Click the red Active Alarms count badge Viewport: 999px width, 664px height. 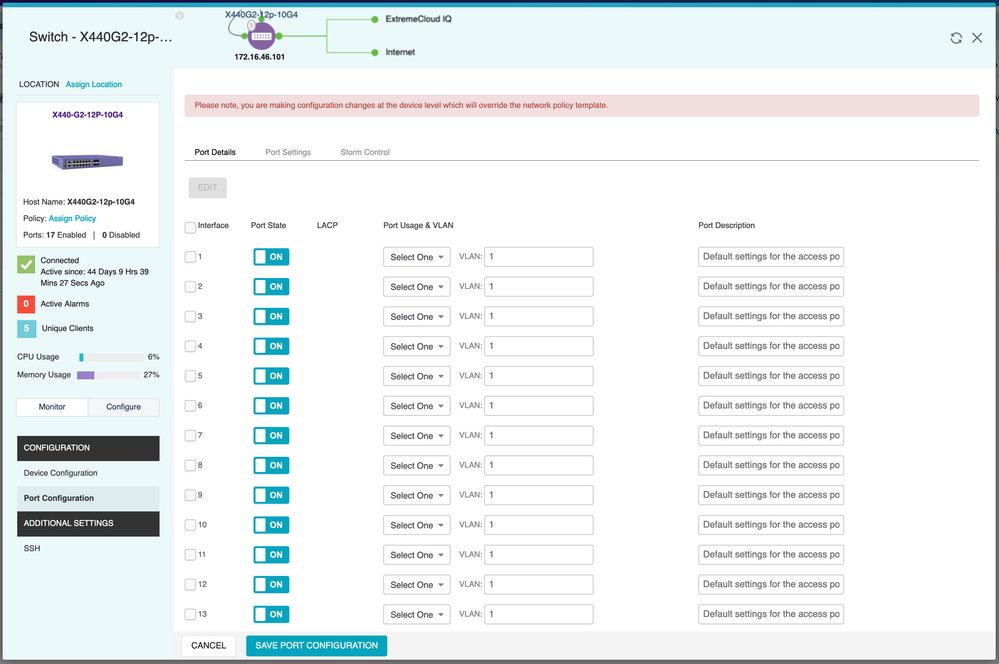point(26,304)
